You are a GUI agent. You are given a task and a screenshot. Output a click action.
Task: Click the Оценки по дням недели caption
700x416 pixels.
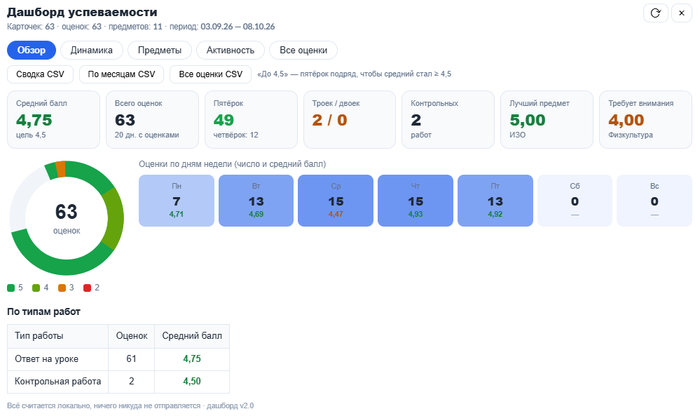click(x=232, y=164)
